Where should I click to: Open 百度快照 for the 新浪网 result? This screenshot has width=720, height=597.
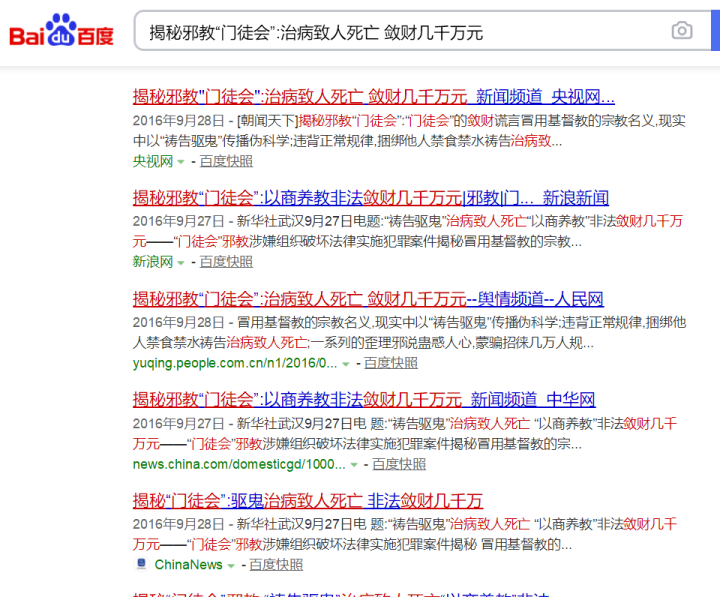pyautogui.click(x=226, y=262)
